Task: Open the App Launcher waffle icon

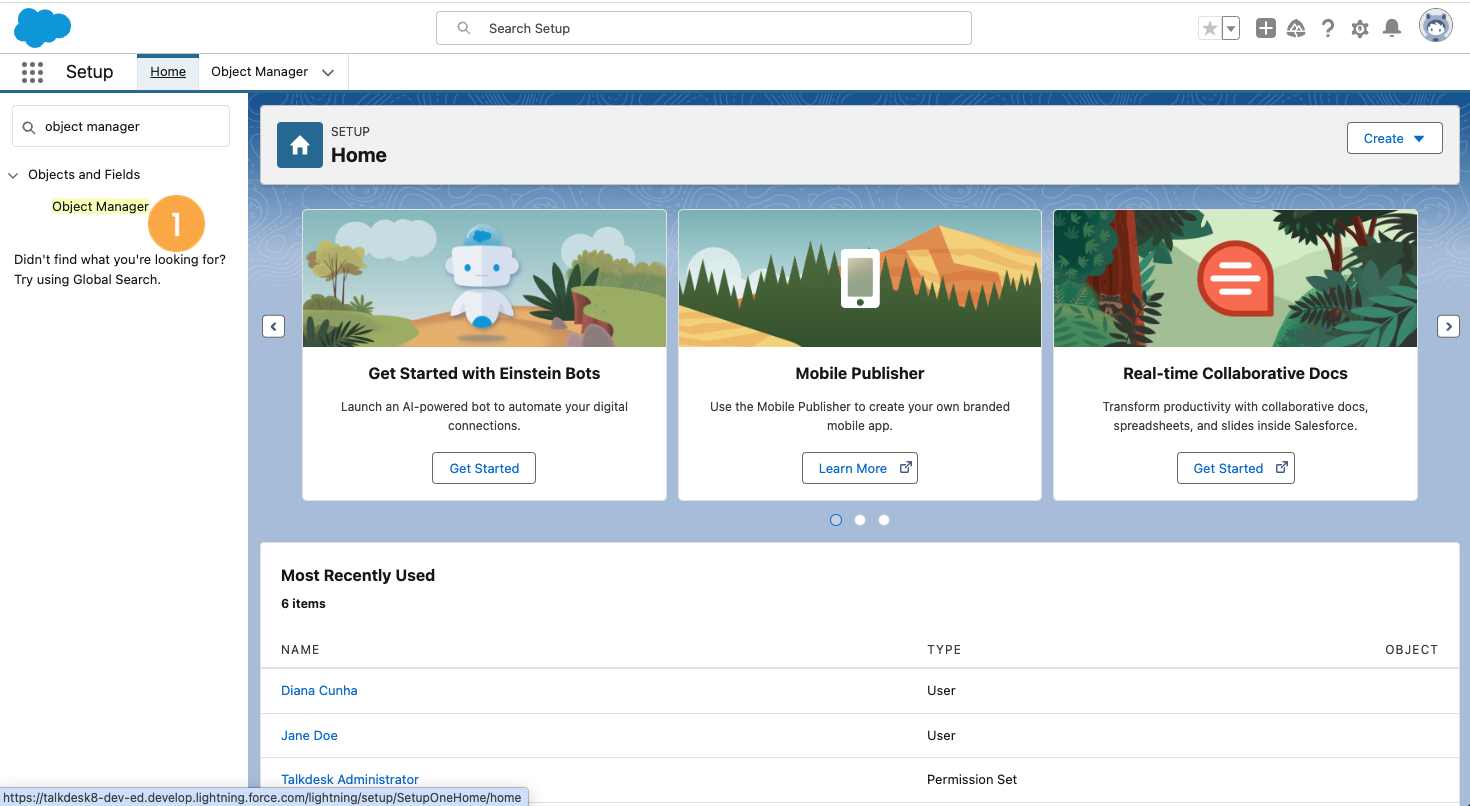Action: click(32, 72)
